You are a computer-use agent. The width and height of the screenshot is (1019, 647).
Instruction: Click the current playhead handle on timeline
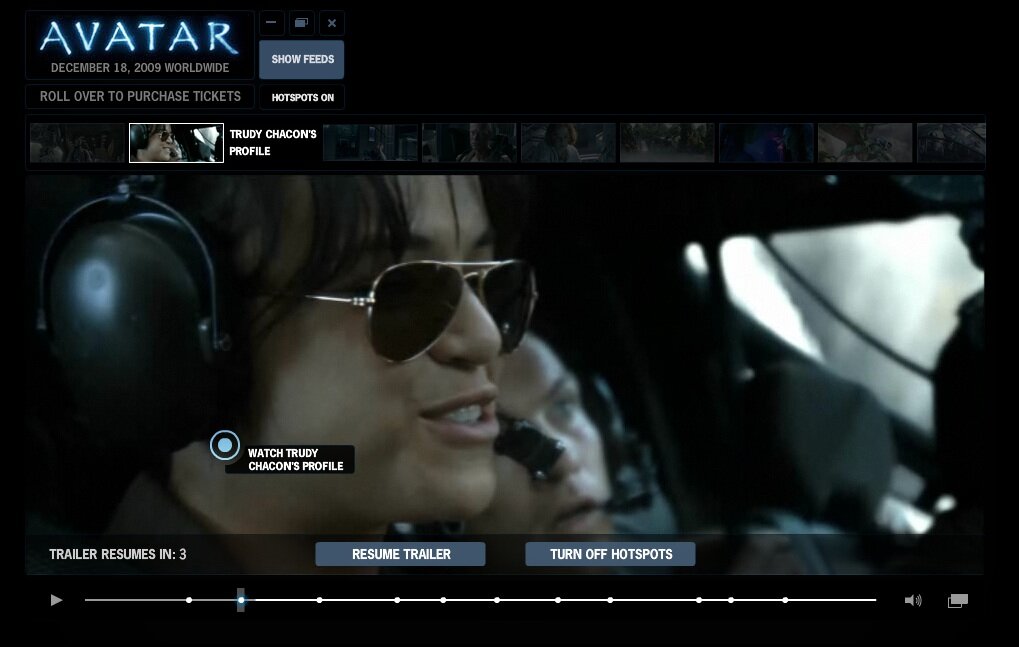pos(241,600)
